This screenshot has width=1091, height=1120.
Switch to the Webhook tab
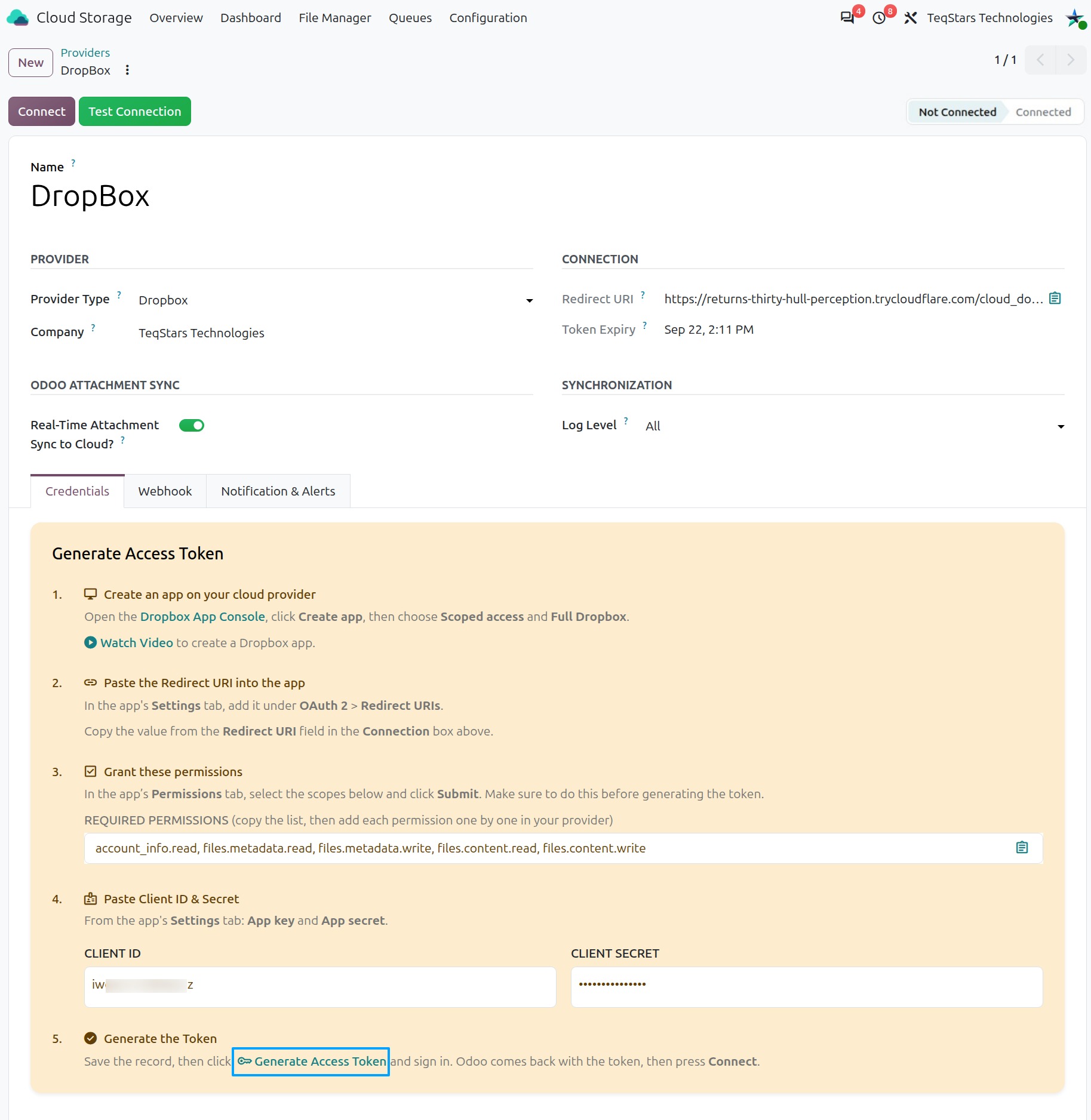[165, 491]
